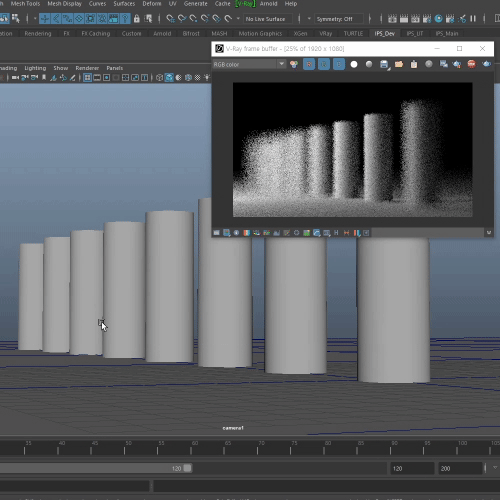Click the load image folder icon in frame buffer
The height and width of the screenshot is (500, 500).
(399, 64)
